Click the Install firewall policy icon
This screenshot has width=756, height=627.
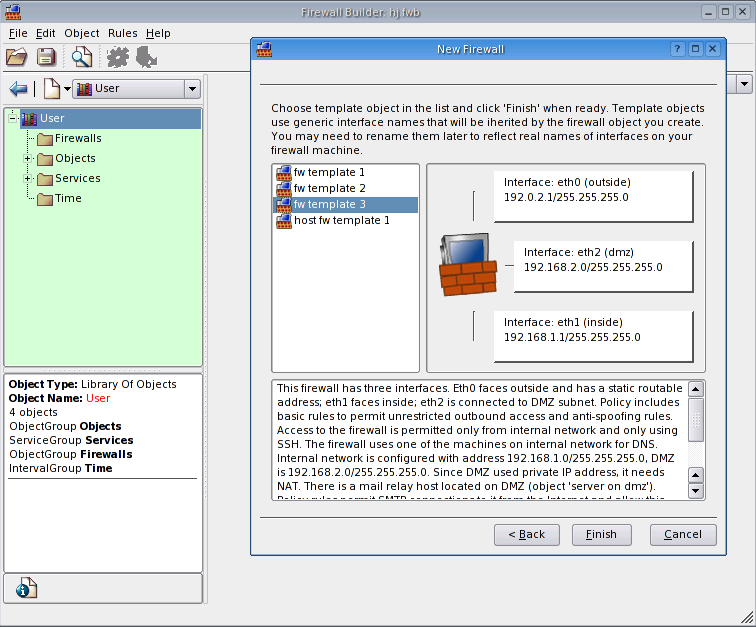tap(146, 57)
